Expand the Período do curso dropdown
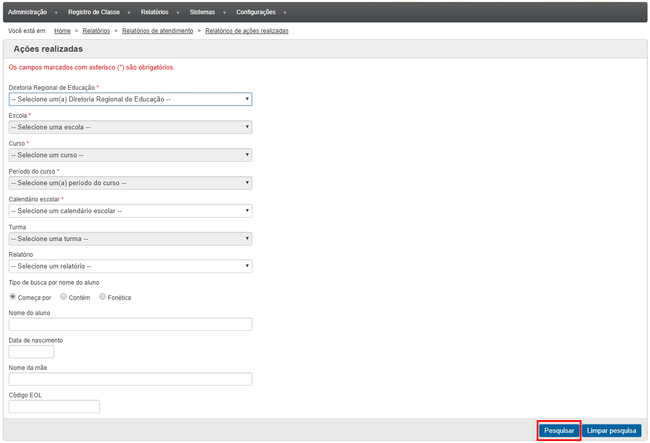Viewport: 650px width, 443px height. point(130,183)
